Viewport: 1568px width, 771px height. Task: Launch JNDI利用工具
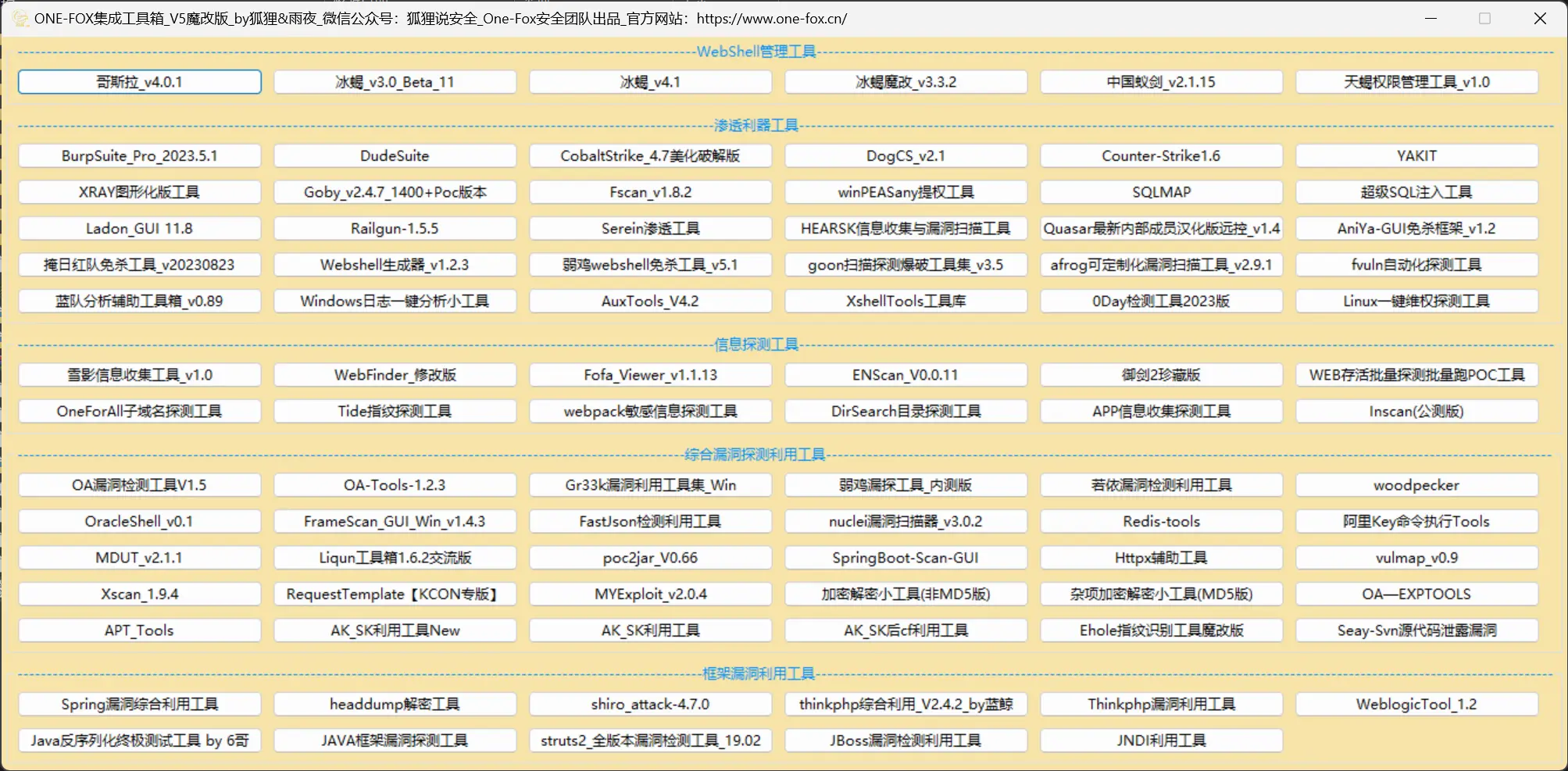[1161, 741]
